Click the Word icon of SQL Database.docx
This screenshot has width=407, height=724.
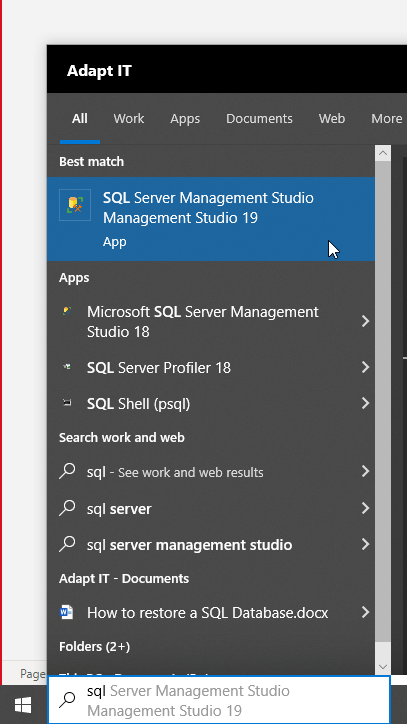(x=67, y=612)
